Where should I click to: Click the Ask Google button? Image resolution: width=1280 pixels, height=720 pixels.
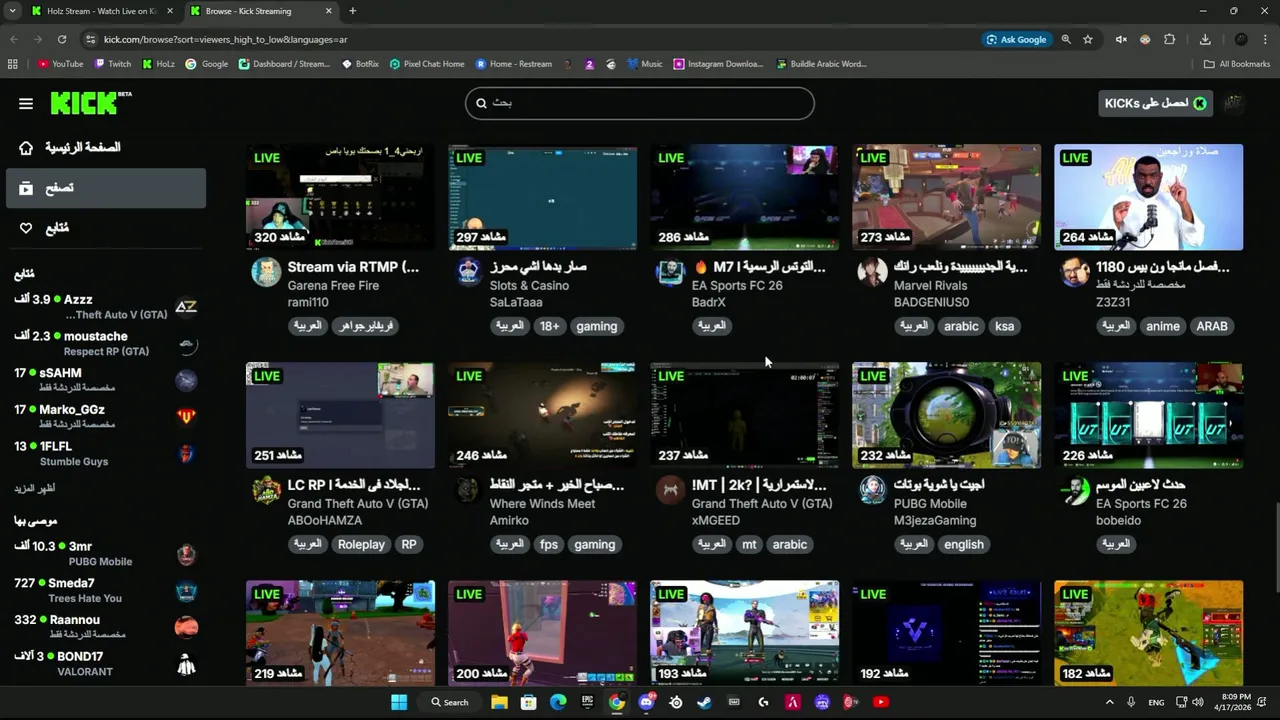tap(1017, 39)
